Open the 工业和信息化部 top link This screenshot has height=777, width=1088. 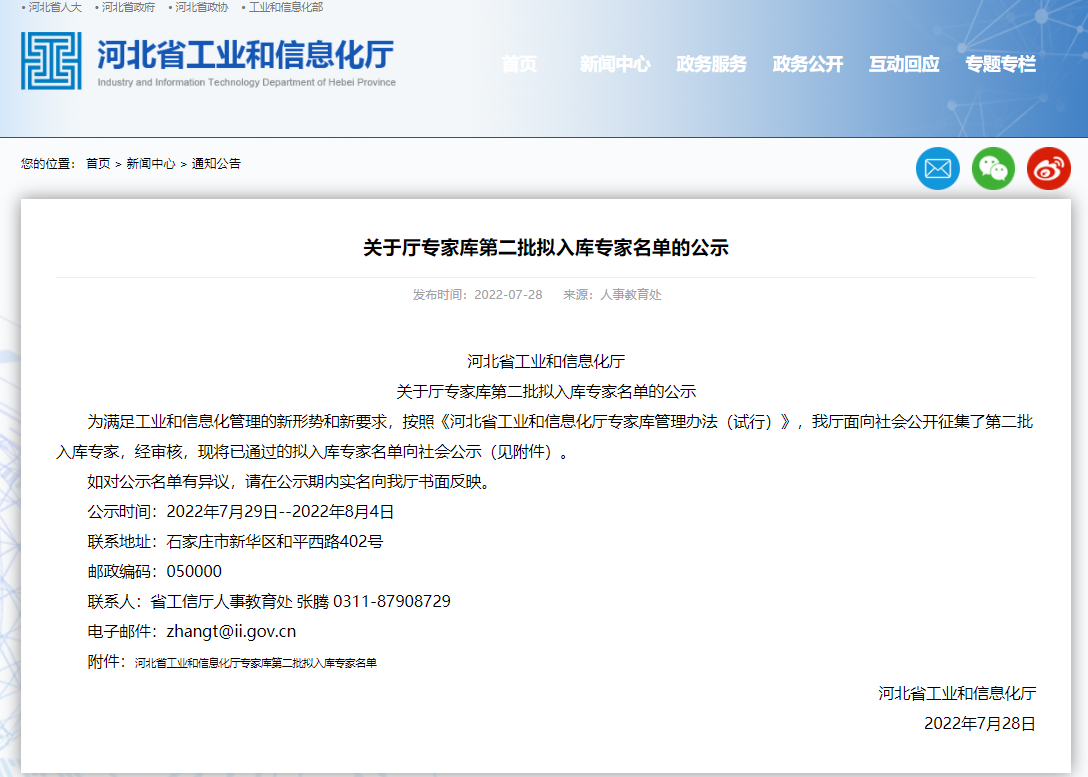point(286,7)
